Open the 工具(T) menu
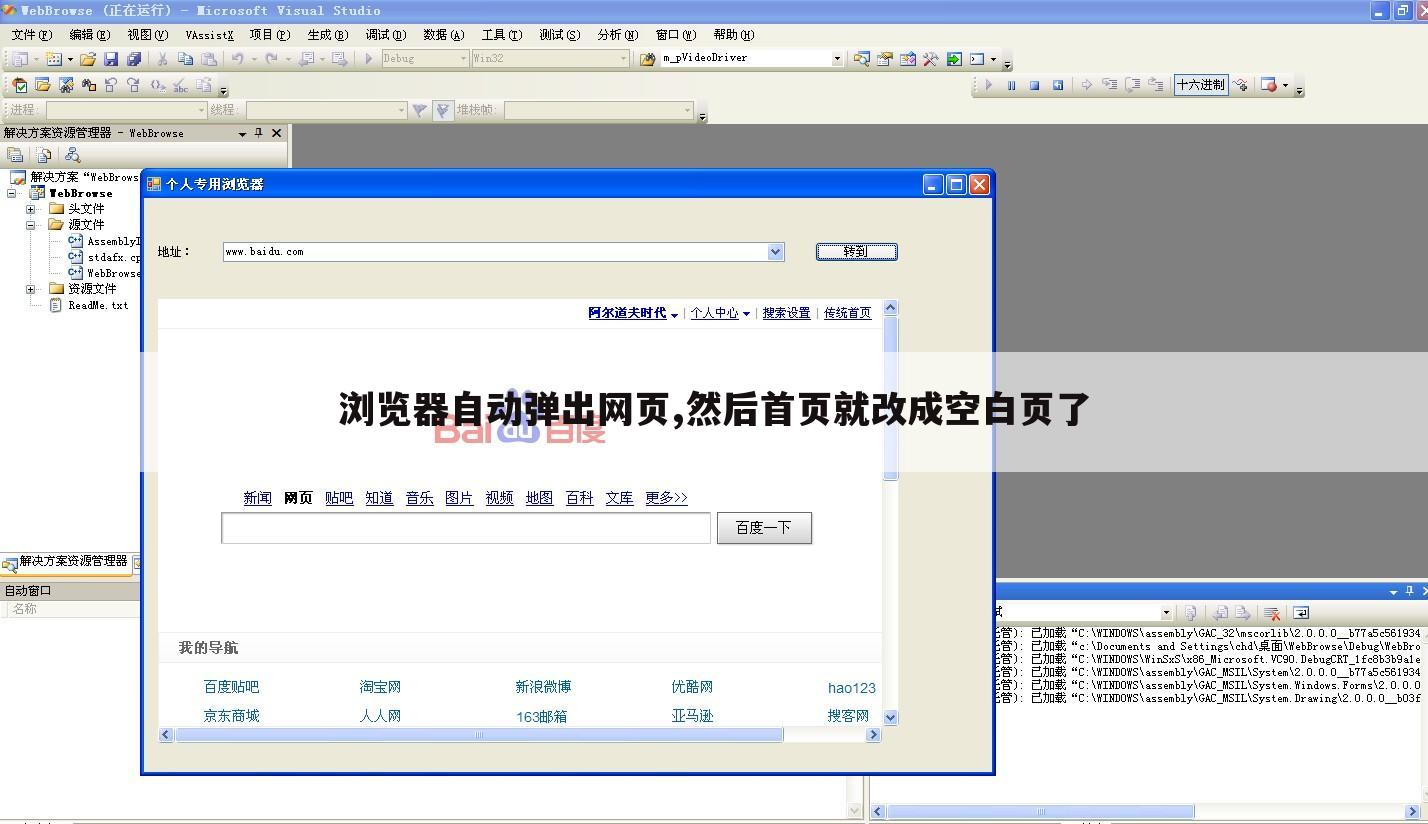1428x824 pixels. [501, 35]
